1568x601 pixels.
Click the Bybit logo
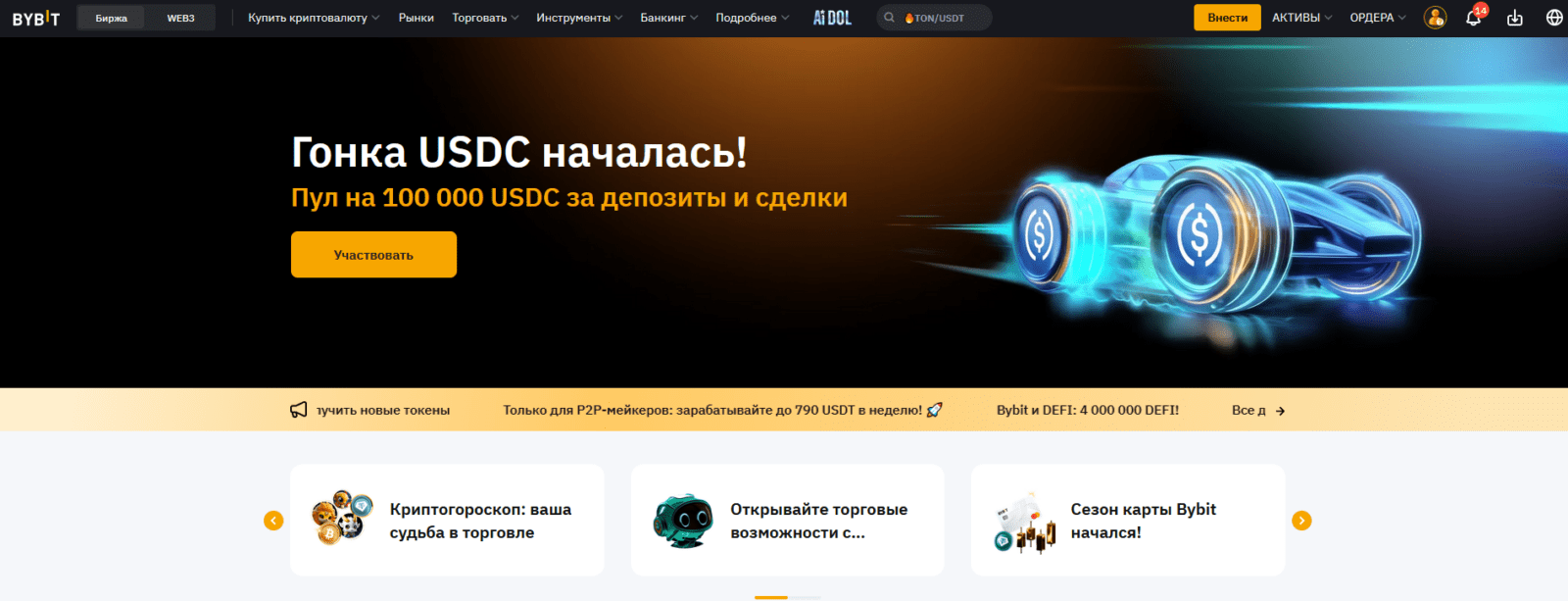tap(36, 18)
